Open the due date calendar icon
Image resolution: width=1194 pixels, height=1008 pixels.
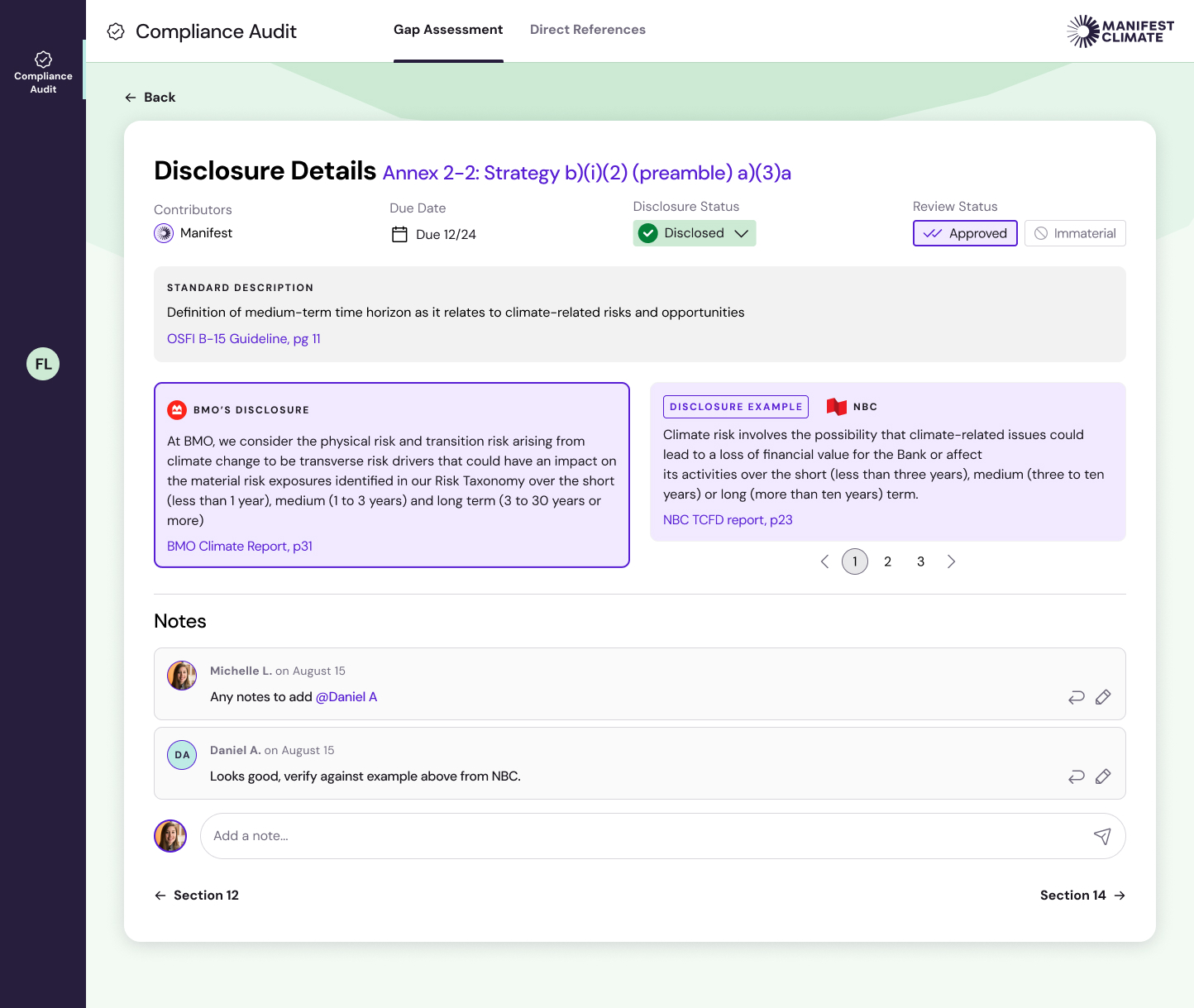coord(399,234)
